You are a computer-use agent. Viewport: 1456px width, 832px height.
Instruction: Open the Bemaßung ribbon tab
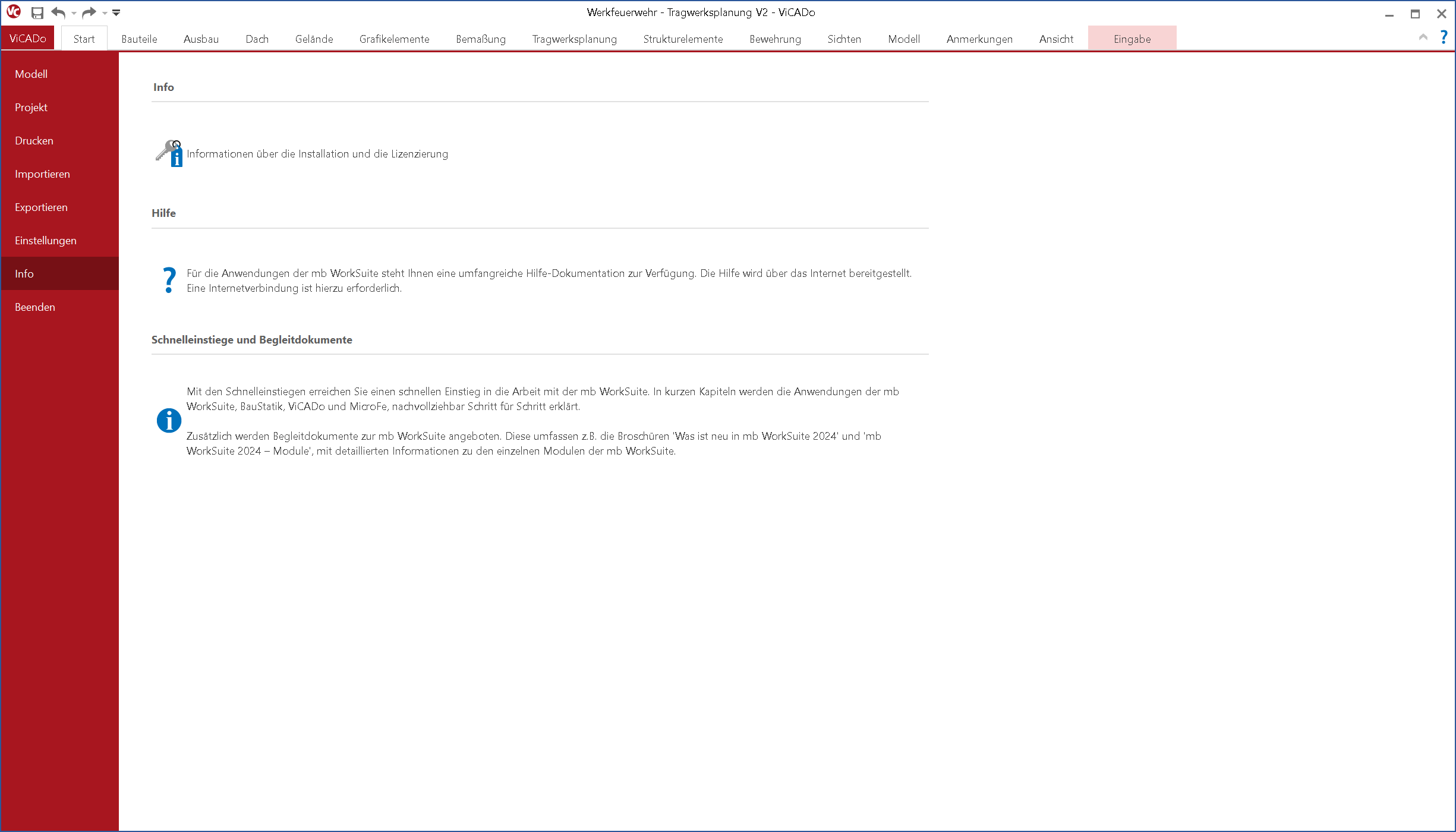481,39
